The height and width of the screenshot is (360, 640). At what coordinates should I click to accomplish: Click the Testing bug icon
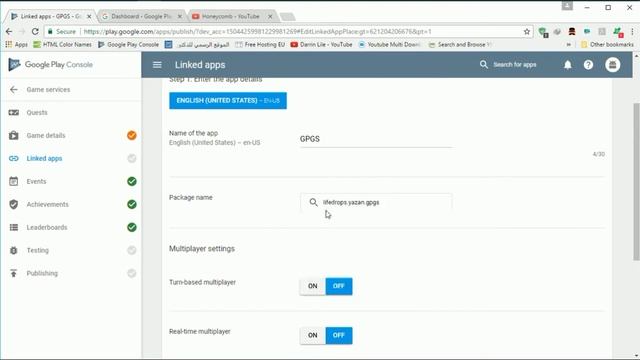click(13, 250)
